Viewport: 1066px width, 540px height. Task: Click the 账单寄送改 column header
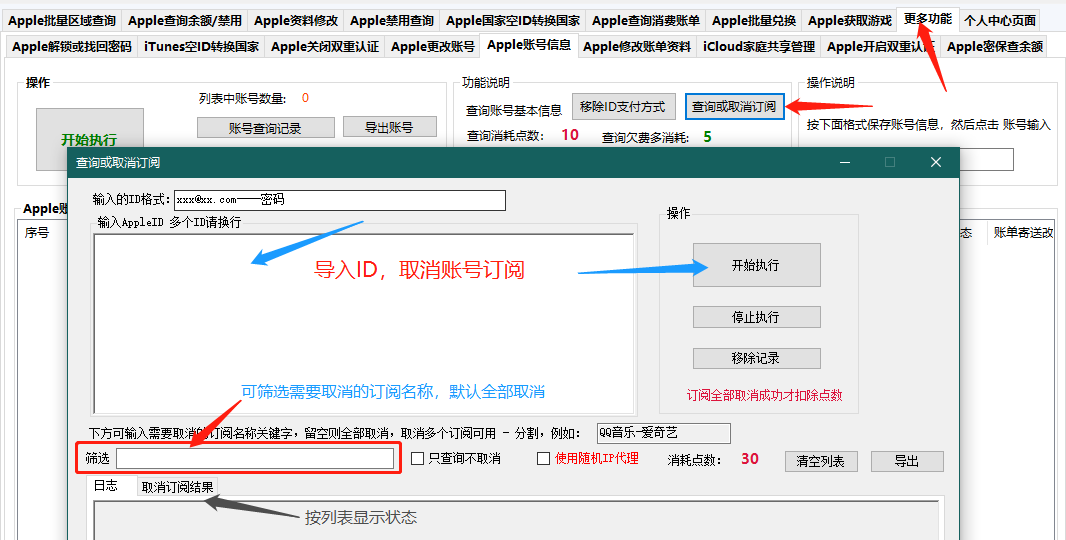(1023, 233)
